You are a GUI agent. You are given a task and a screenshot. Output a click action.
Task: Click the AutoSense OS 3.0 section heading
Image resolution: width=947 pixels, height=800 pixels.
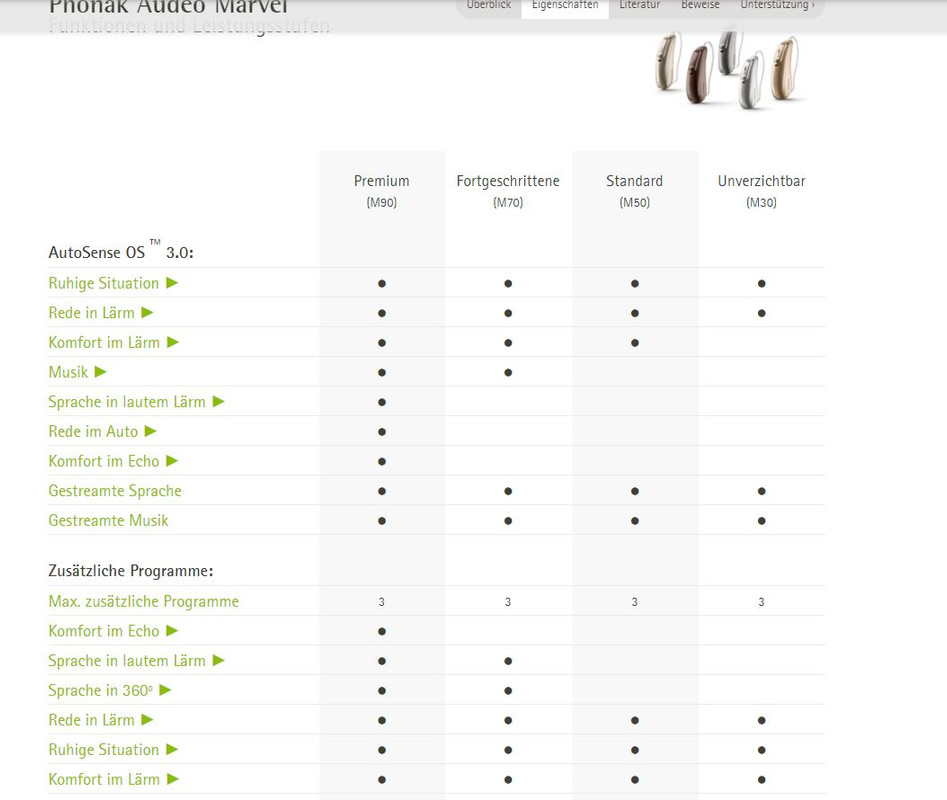(x=121, y=250)
